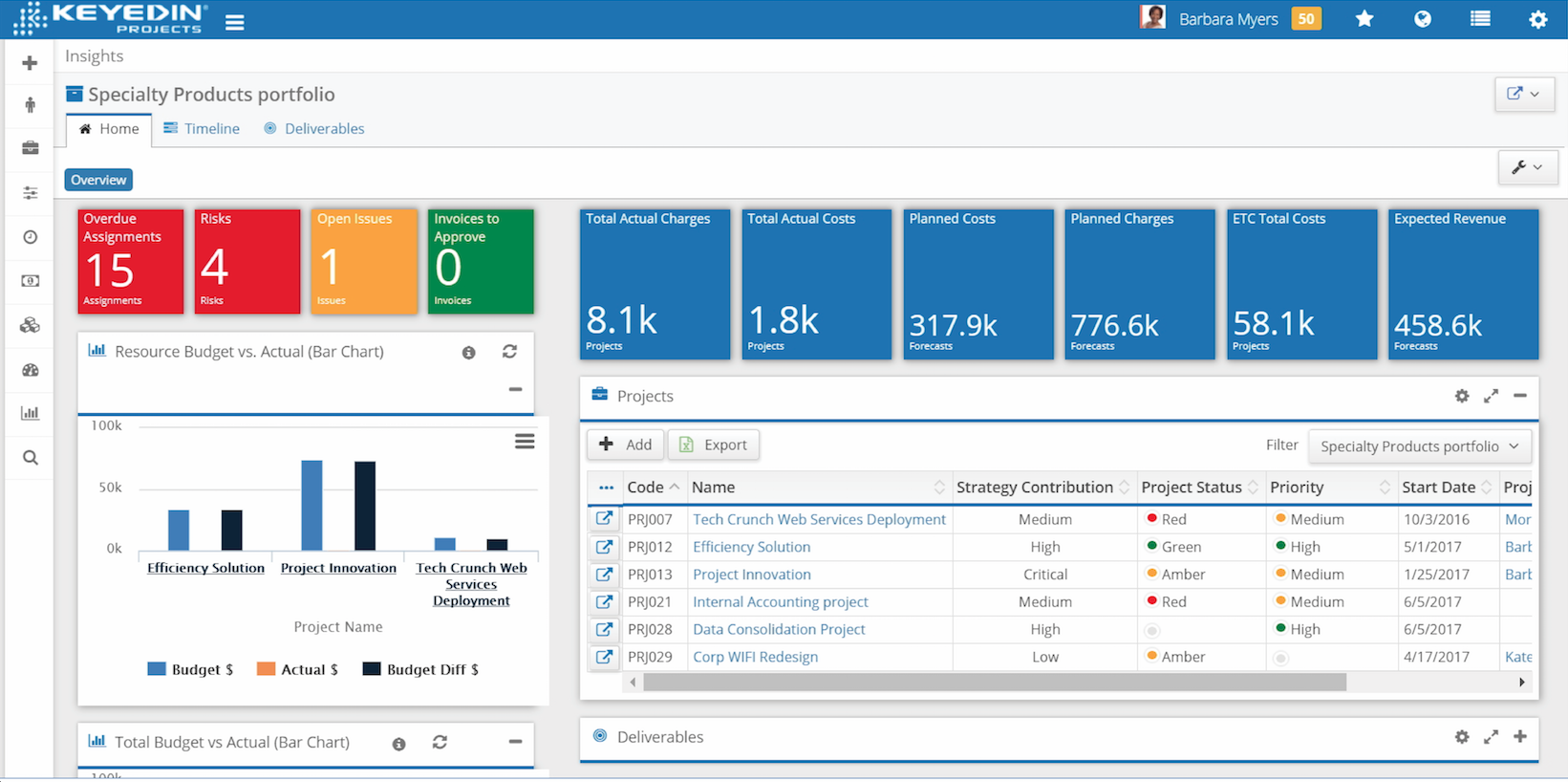The image size is (1568, 782).
Task: Open the wrench tools dropdown
Action: 1527,167
